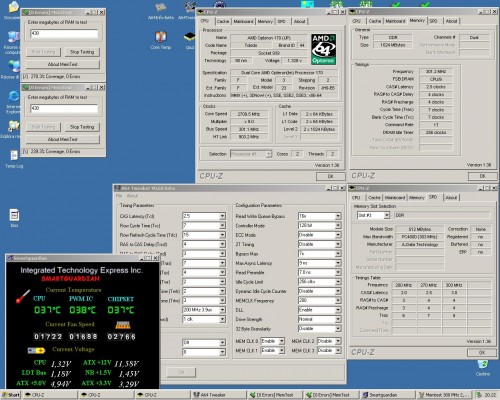Viewport: 500px width, 400px height.
Task: Click RAM megabytes field in upper MemTest
Action: (64, 33)
